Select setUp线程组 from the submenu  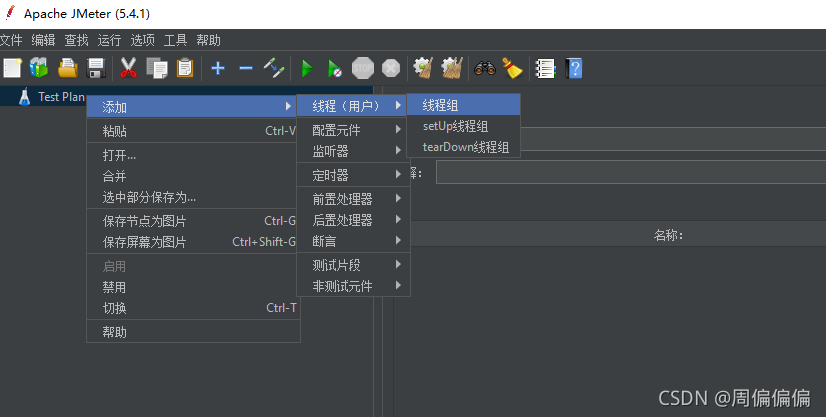[464, 126]
